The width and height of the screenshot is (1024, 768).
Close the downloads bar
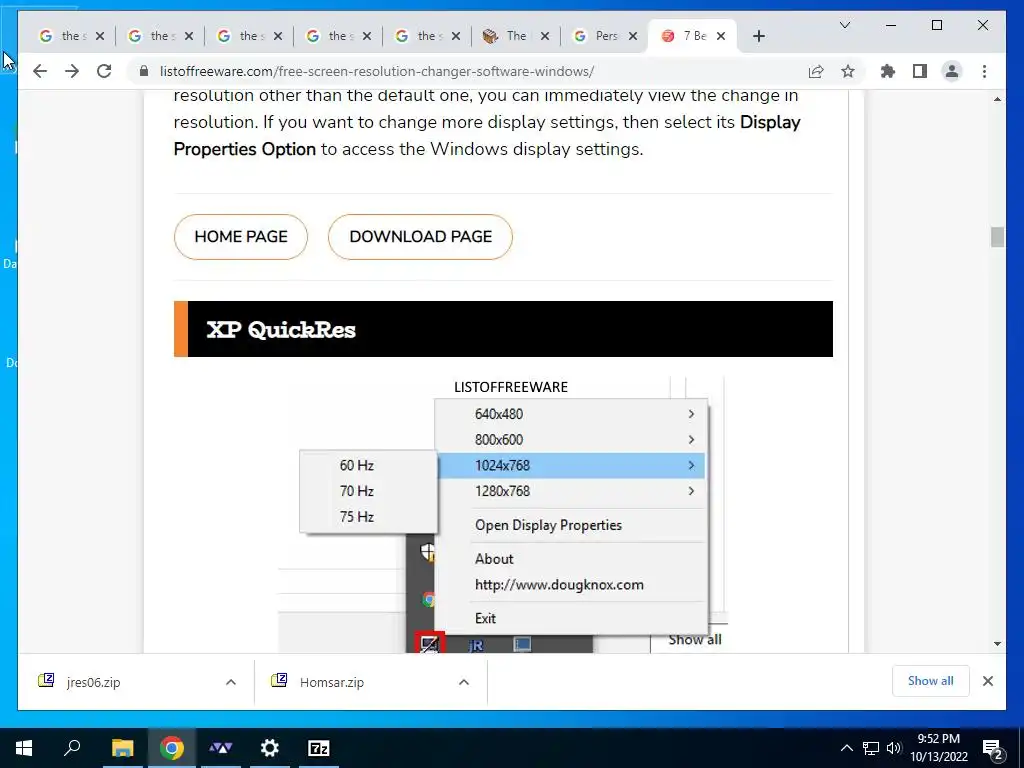tap(987, 681)
